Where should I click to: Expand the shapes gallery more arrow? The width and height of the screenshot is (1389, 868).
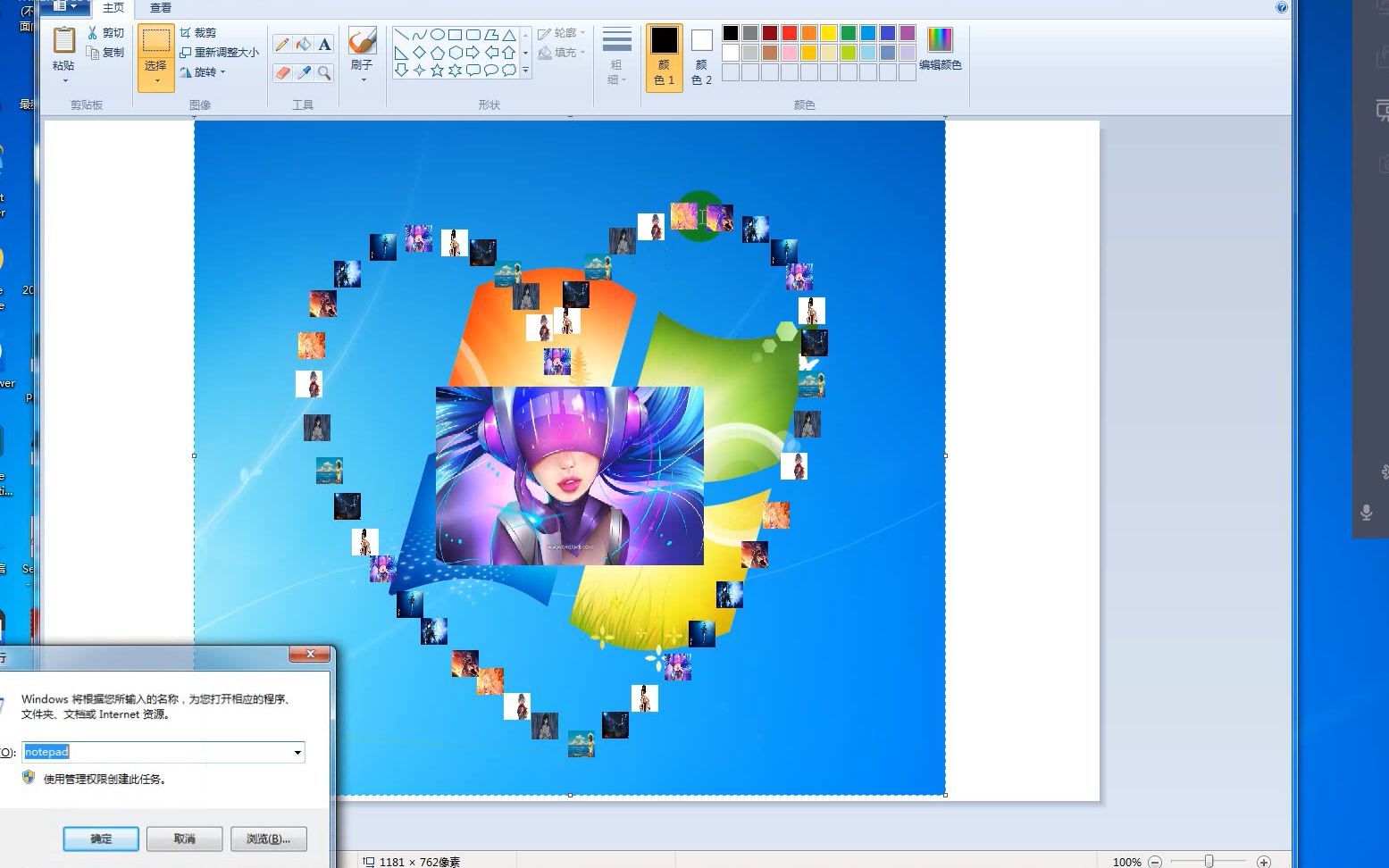[x=525, y=71]
